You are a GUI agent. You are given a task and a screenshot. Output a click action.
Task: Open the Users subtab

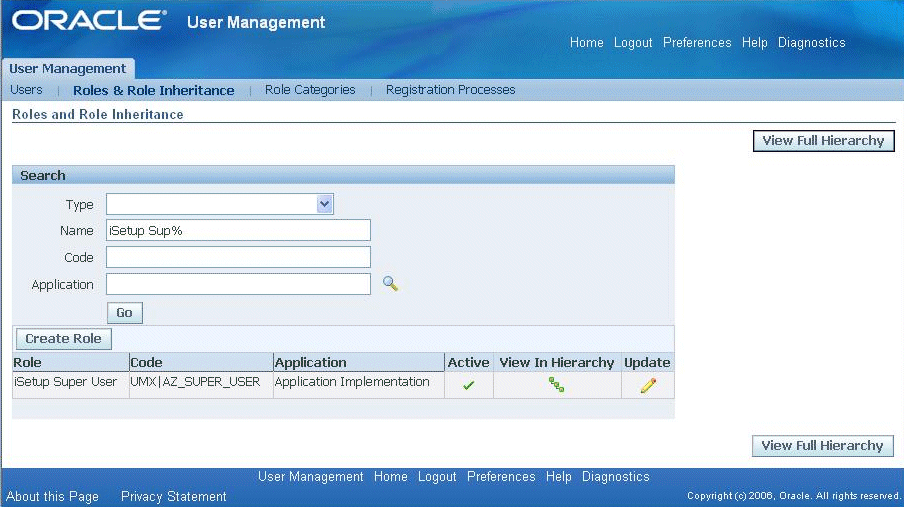tap(27, 90)
